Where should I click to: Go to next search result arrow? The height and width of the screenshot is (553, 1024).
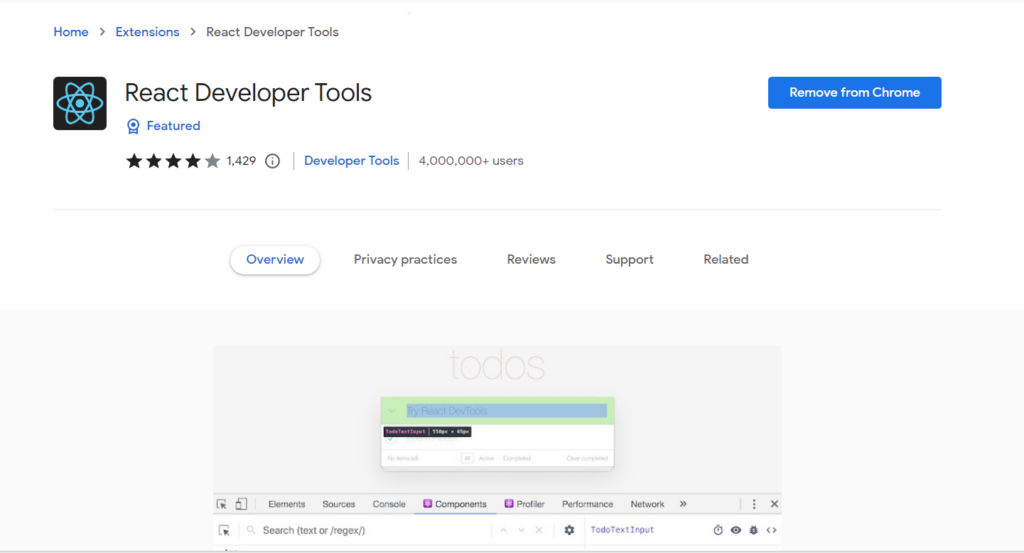521,530
